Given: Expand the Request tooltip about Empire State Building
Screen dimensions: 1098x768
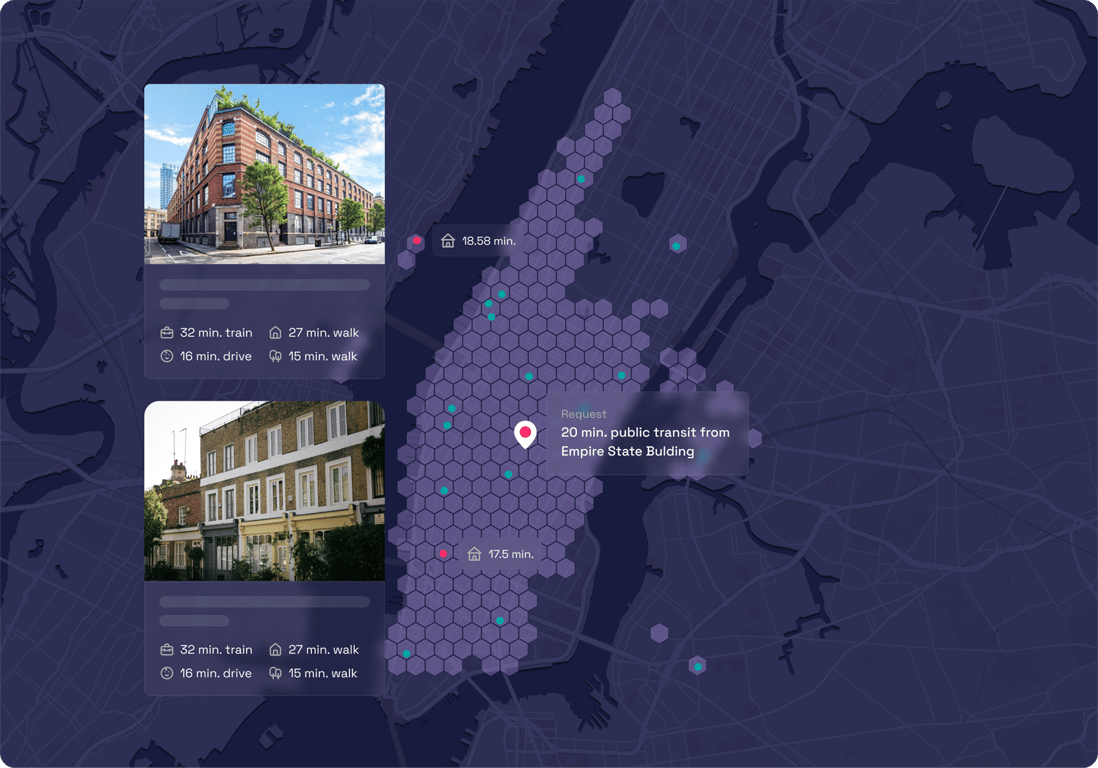Looking at the screenshot, I should pos(646,433).
